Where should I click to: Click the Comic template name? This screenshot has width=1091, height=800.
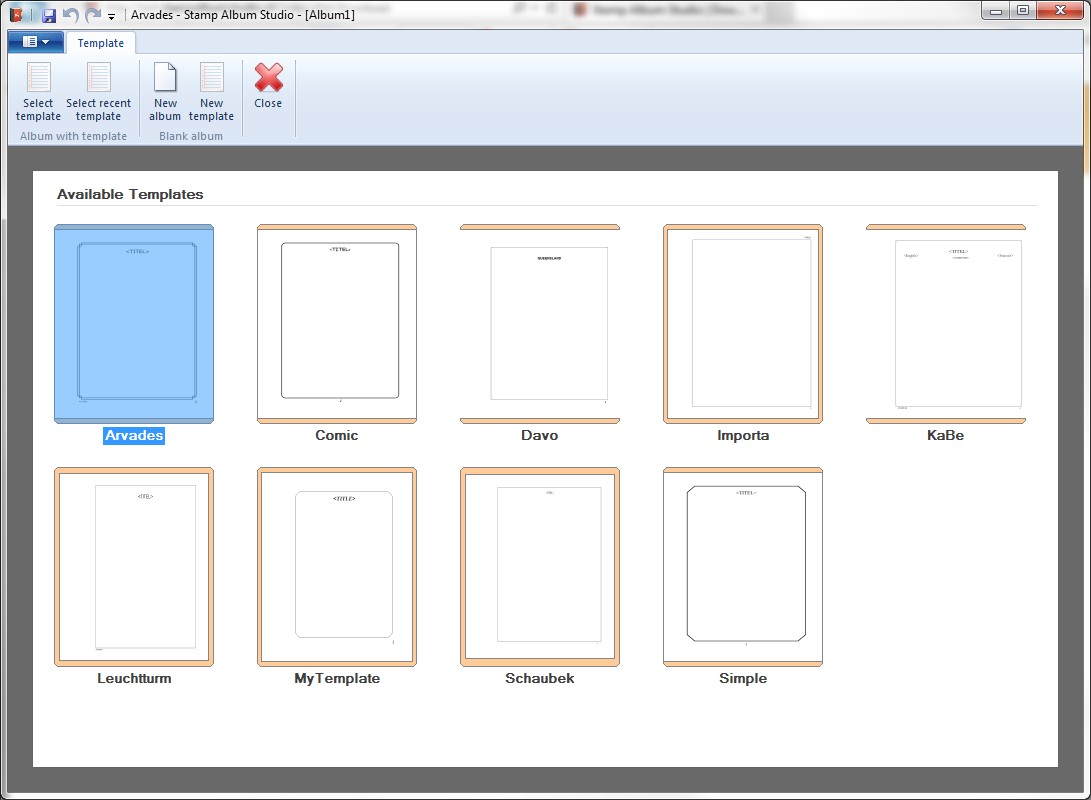(x=337, y=435)
